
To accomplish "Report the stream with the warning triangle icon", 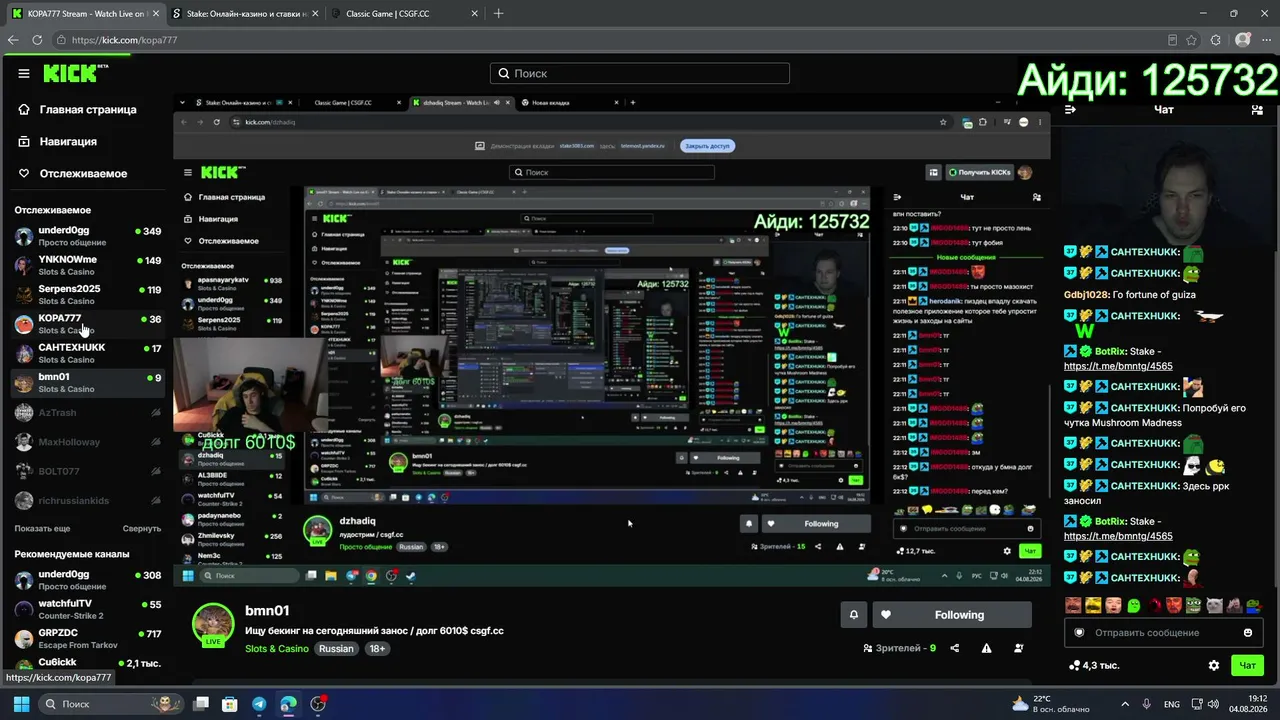I will pyautogui.click(x=986, y=648).
